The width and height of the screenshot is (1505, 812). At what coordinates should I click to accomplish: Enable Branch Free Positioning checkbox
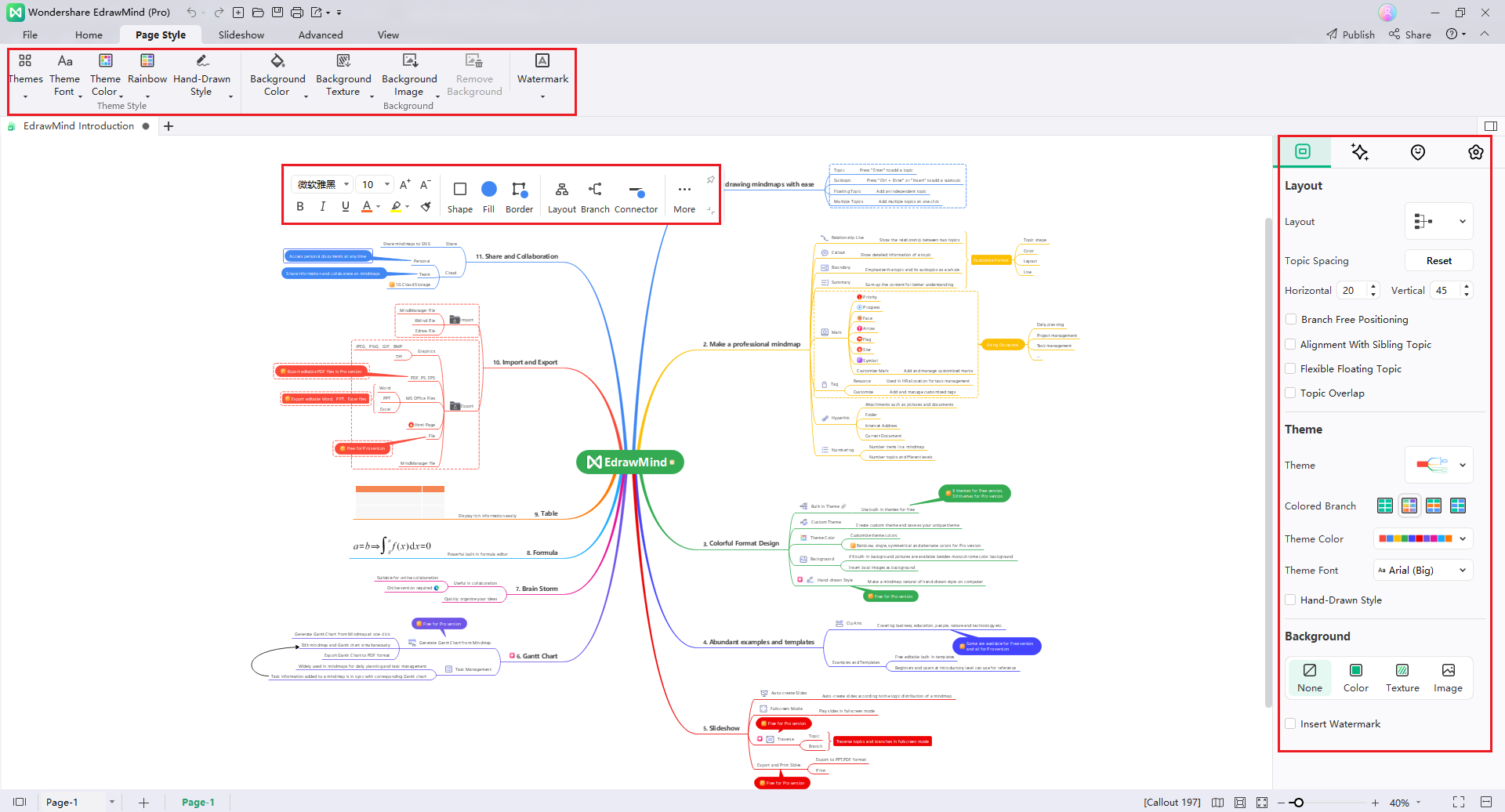pyautogui.click(x=1290, y=319)
